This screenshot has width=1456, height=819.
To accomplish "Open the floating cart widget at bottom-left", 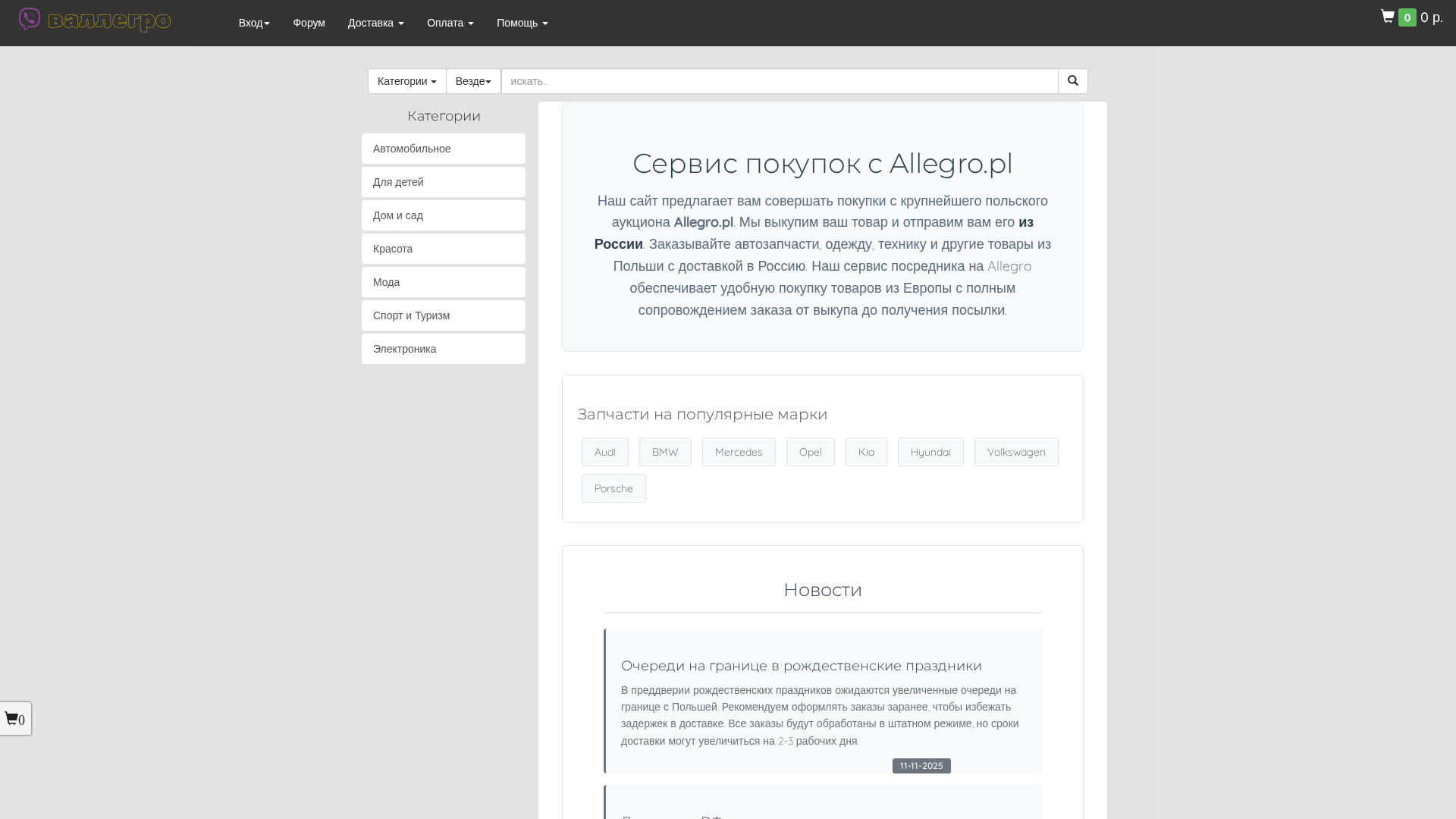I will [x=14, y=718].
